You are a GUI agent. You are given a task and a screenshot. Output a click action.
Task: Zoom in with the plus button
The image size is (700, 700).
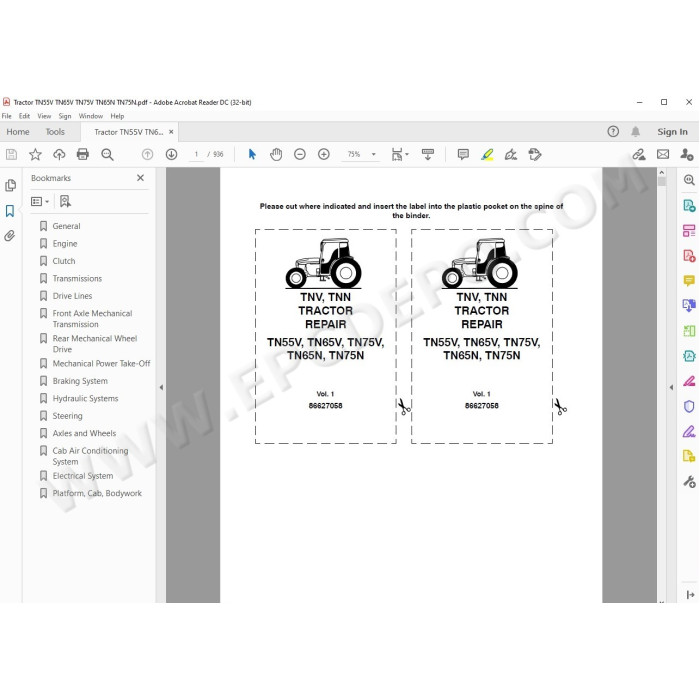point(324,154)
